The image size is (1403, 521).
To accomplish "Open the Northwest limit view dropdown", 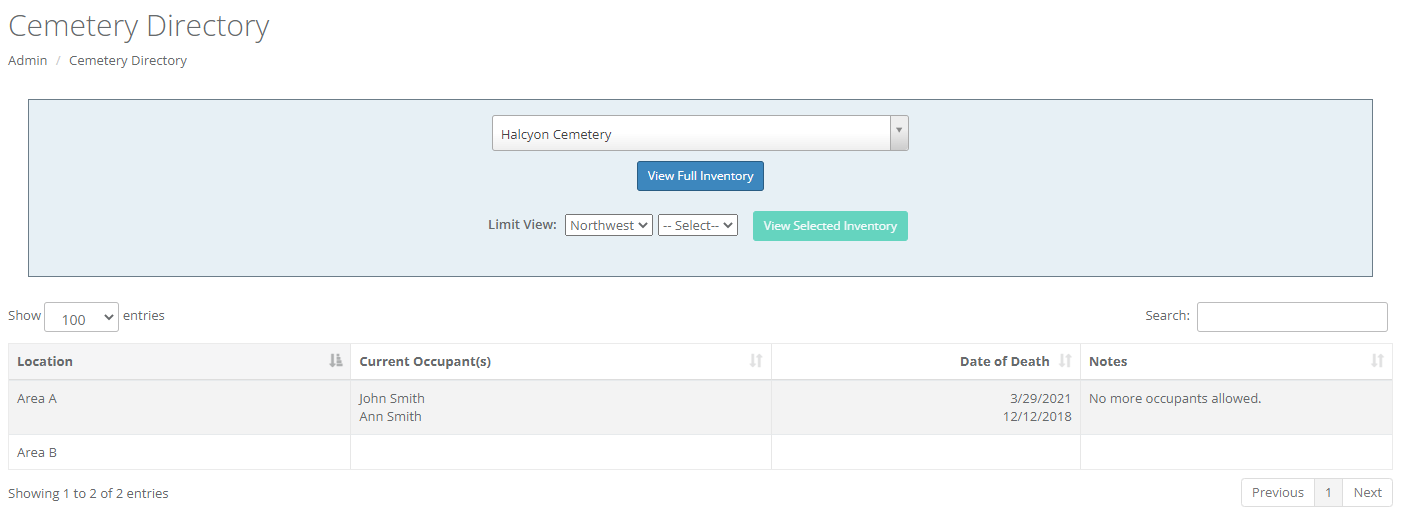I will click(609, 226).
